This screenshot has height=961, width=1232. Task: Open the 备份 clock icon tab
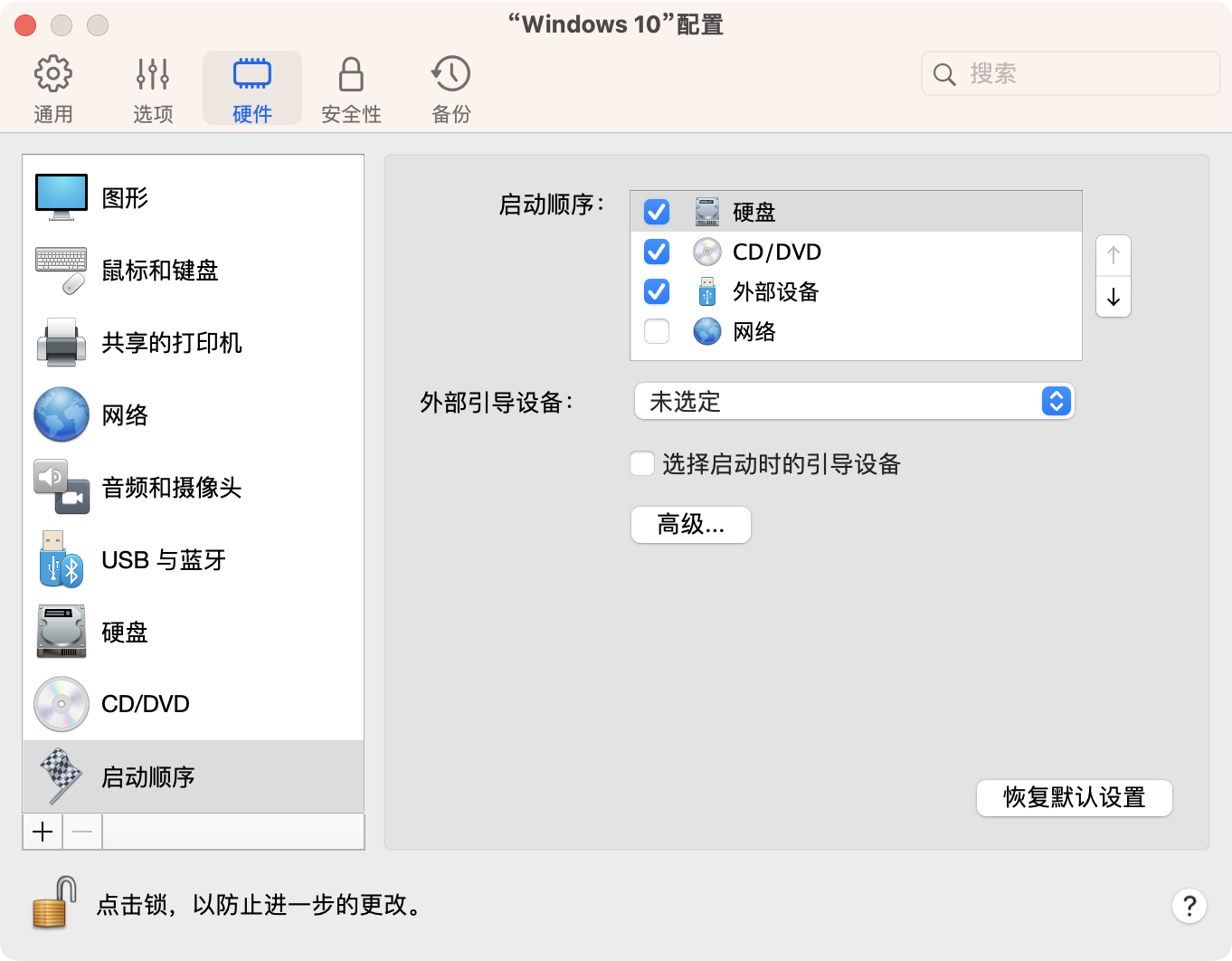(450, 74)
